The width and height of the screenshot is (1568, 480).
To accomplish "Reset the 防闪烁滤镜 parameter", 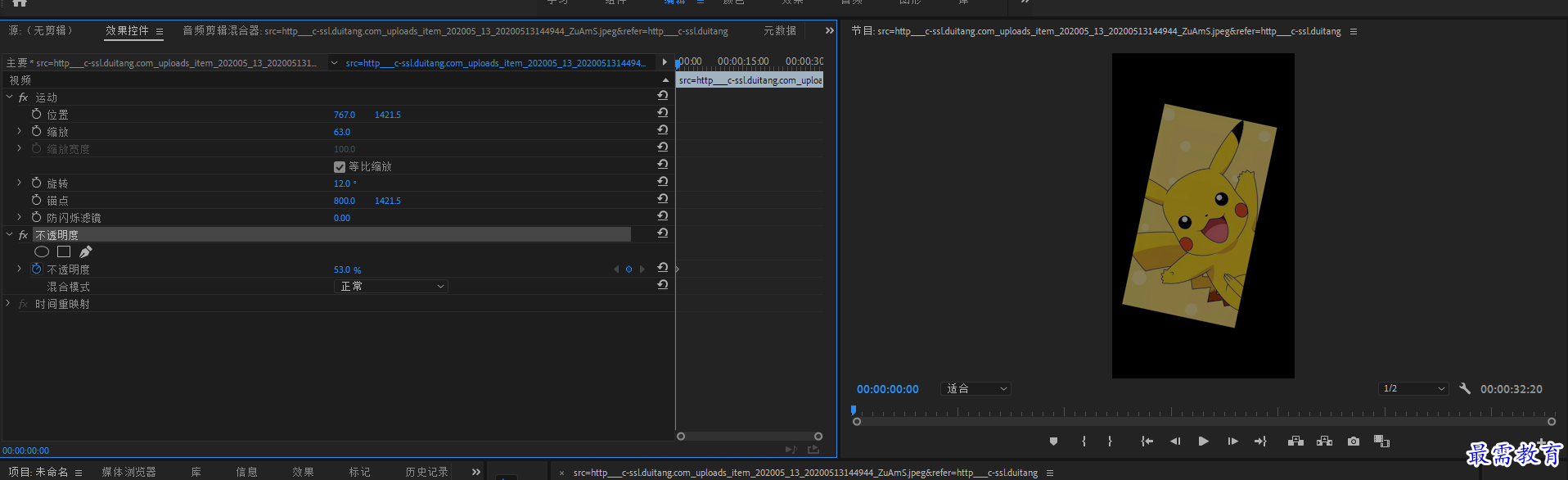I will (x=663, y=216).
